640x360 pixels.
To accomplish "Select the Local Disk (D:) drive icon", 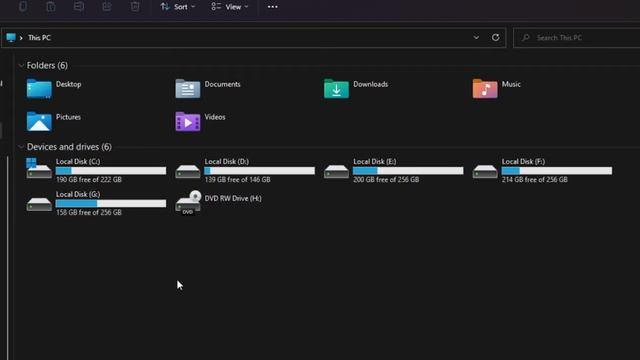I will click(x=188, y=171).
